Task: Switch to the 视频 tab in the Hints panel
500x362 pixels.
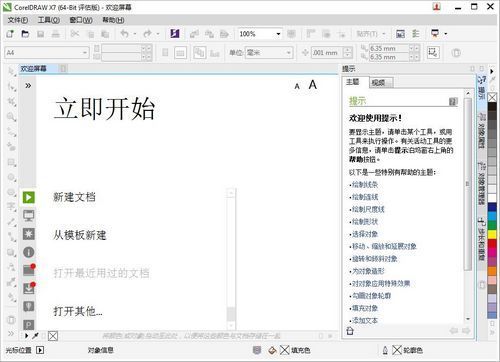Action: click(381, 82)
